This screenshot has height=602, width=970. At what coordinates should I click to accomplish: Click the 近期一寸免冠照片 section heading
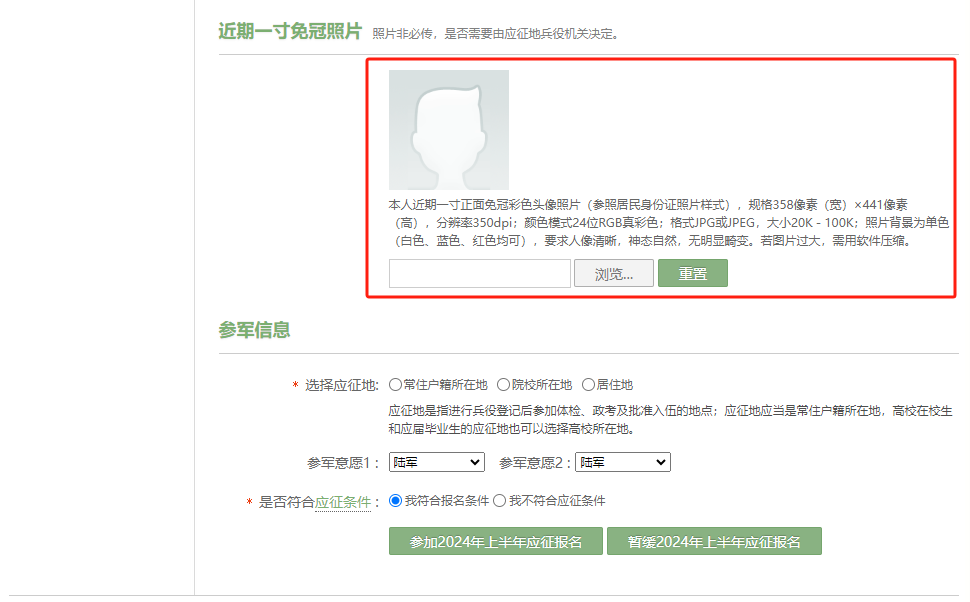pyautogui.click(x=290, y=31)
